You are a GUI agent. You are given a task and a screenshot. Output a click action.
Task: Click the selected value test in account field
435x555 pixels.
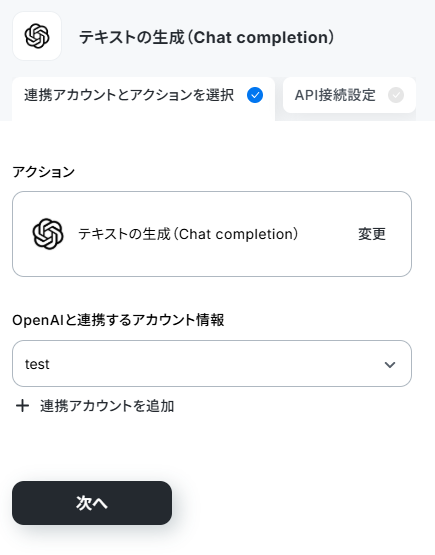point(37,364)
